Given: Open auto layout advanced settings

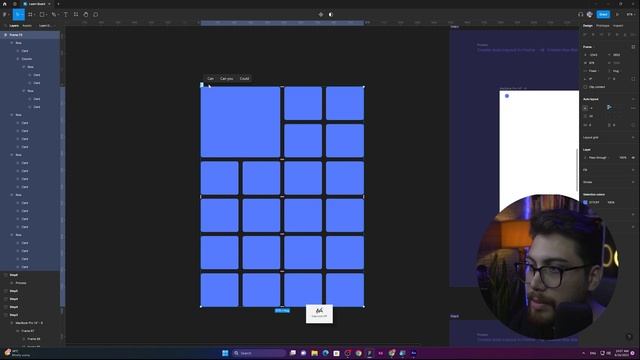Looking at the screenshot, I should tap(633, 108).
